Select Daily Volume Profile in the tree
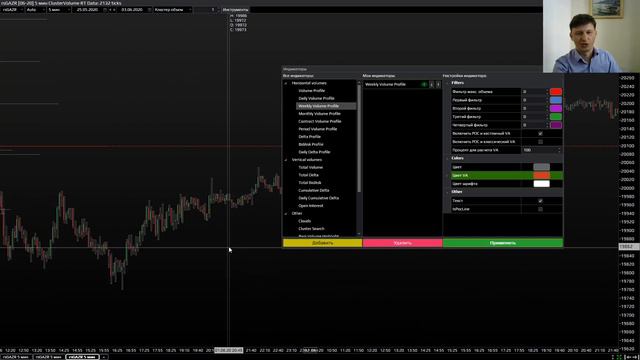This screenshot has height=360, width=640. [x=316, y=98]
